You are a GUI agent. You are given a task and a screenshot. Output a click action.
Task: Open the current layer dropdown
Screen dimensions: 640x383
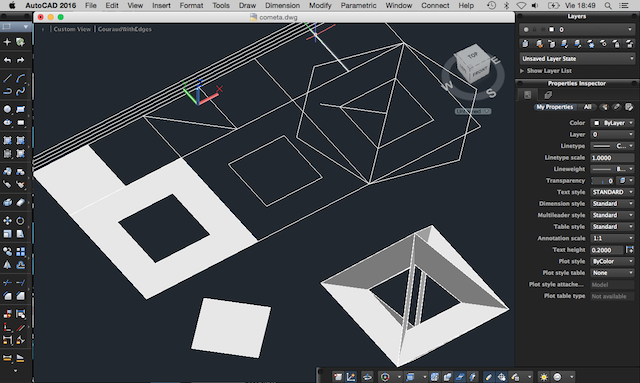(x=577, y=29)
